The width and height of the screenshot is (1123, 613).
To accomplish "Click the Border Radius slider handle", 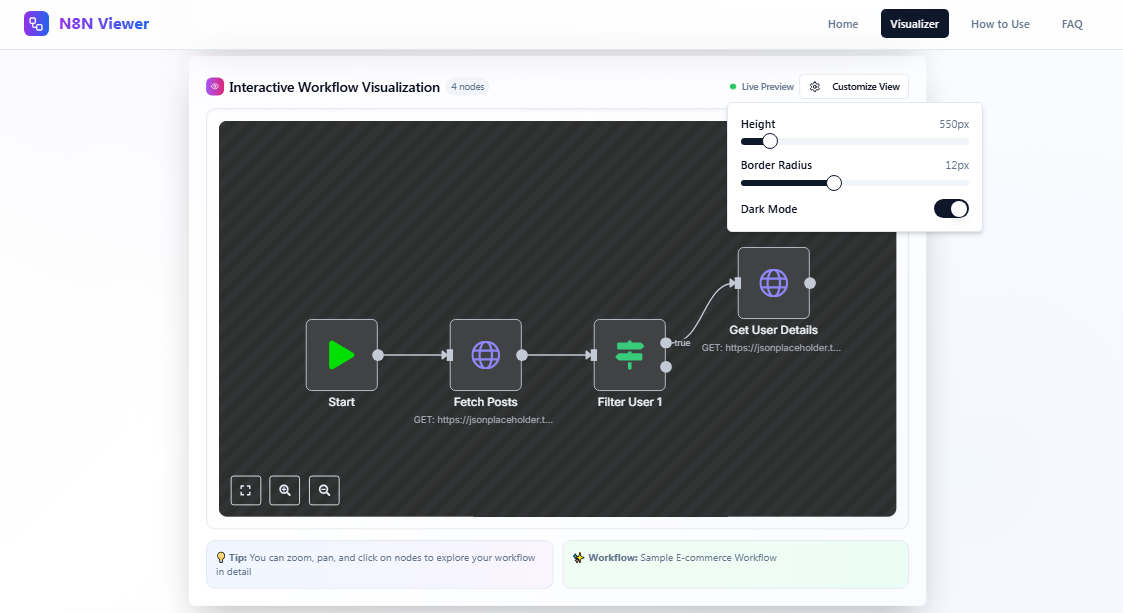I will click(834, 183).
